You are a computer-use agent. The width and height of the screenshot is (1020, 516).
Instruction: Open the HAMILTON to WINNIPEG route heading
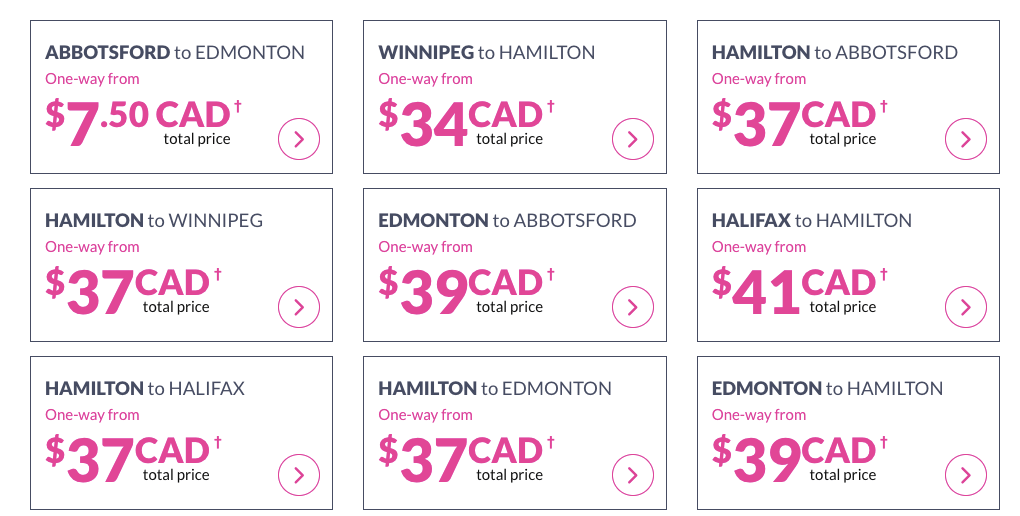(154, 220)
